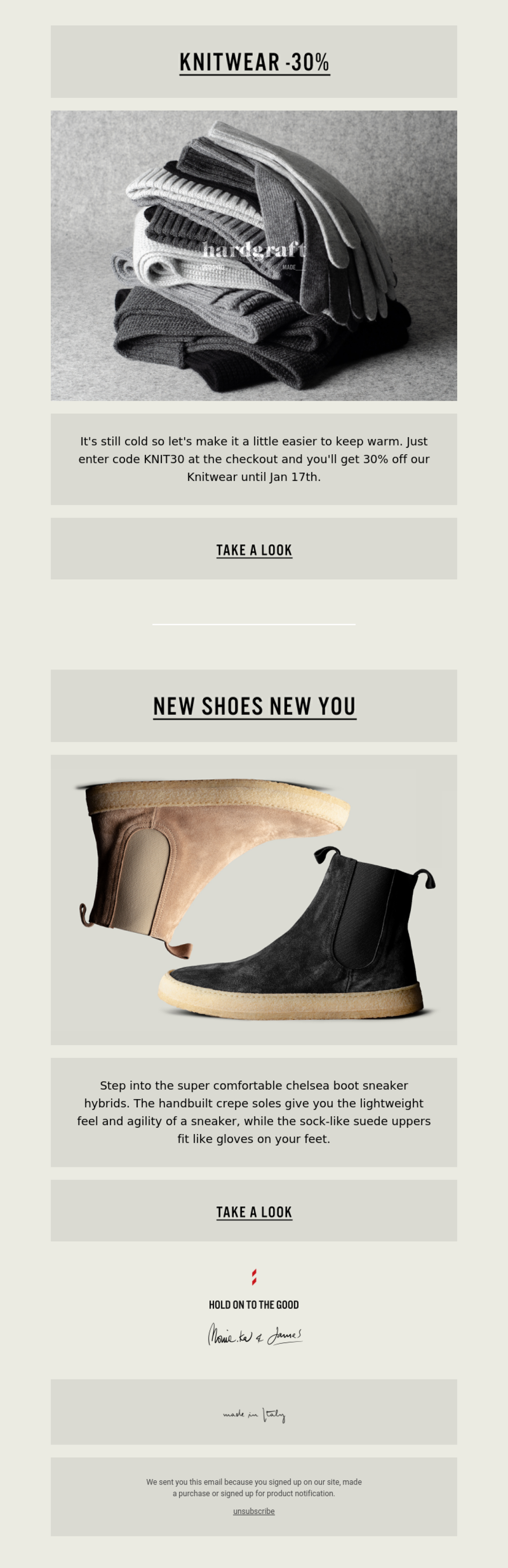Screen dimensions: 508x1568
Task: Click the white divider line between sections
Action: pos(254,624)
